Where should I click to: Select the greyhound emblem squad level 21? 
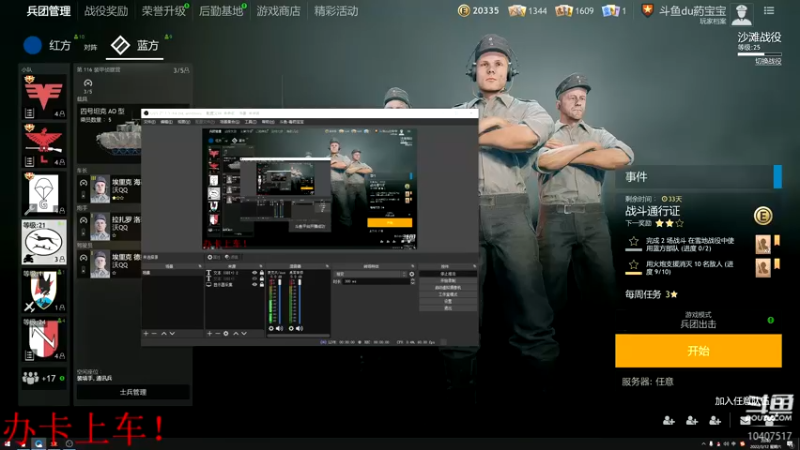[x=44, y=242]
